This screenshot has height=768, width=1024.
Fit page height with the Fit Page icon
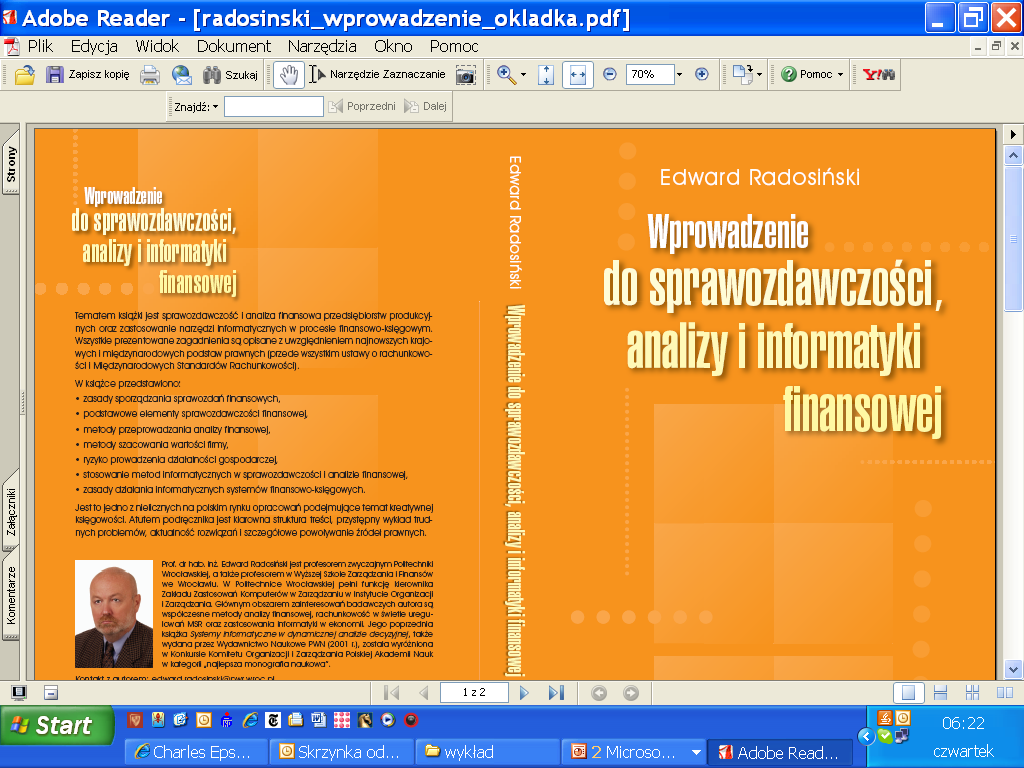coord(546,74)
